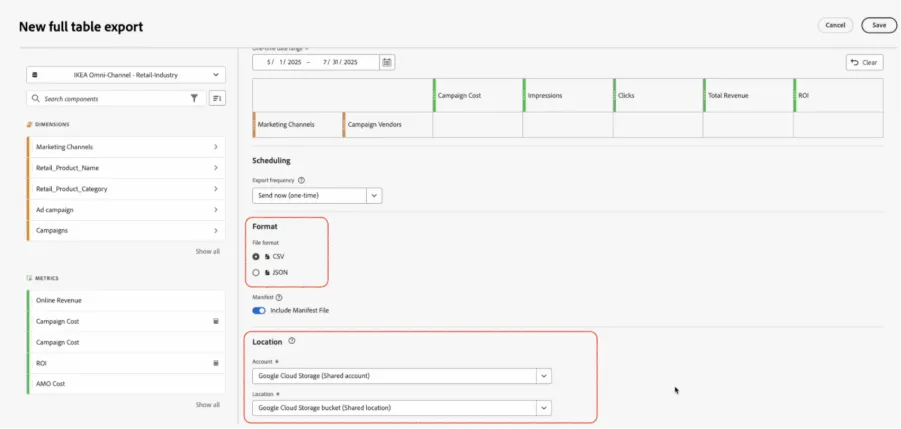Click the Export frequency help icon

pos(302,180)
